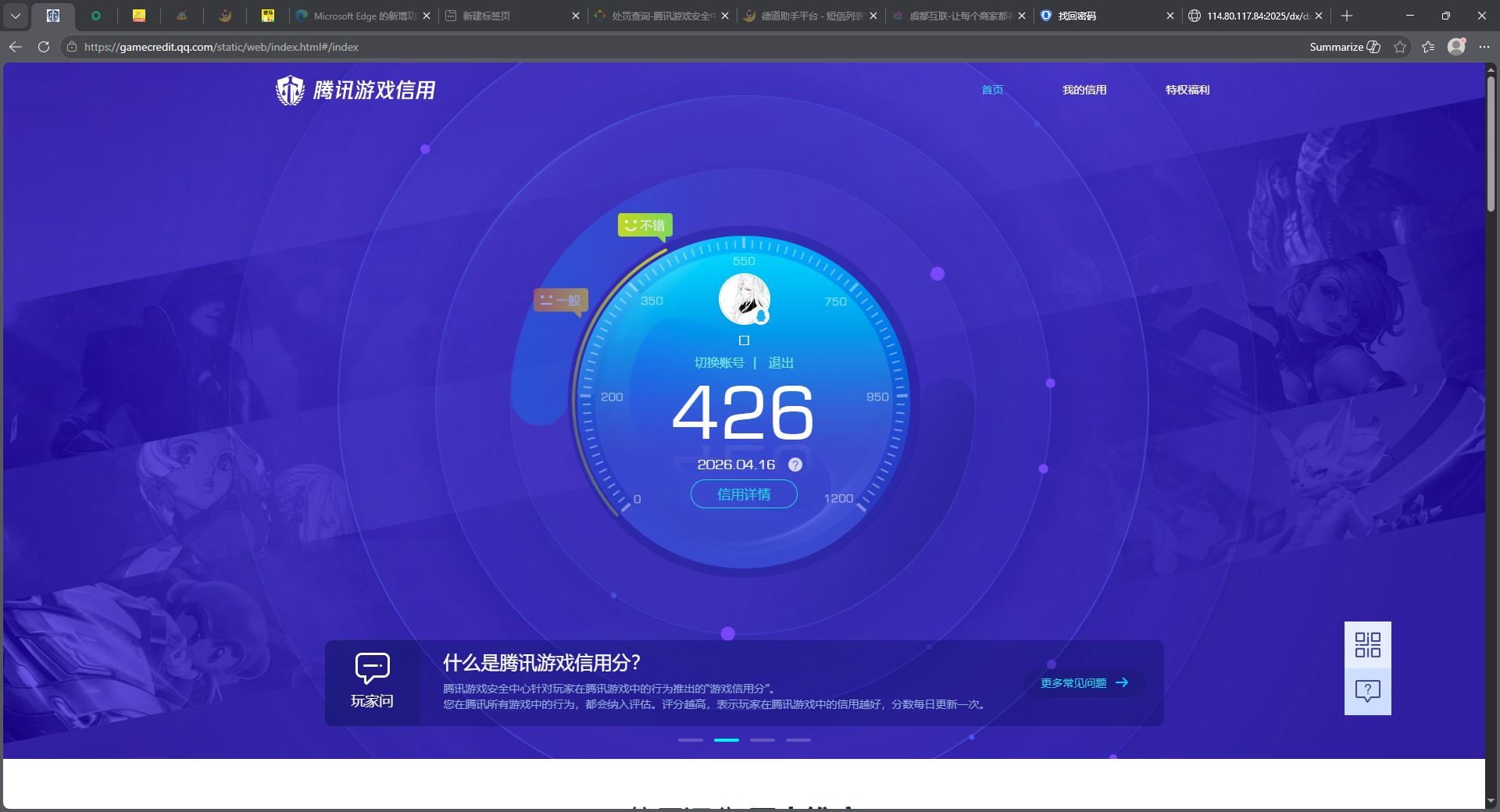The image size is (1500, 812).
Task: Click the QR code icon at bottom right
Action: coord(1366,645)
